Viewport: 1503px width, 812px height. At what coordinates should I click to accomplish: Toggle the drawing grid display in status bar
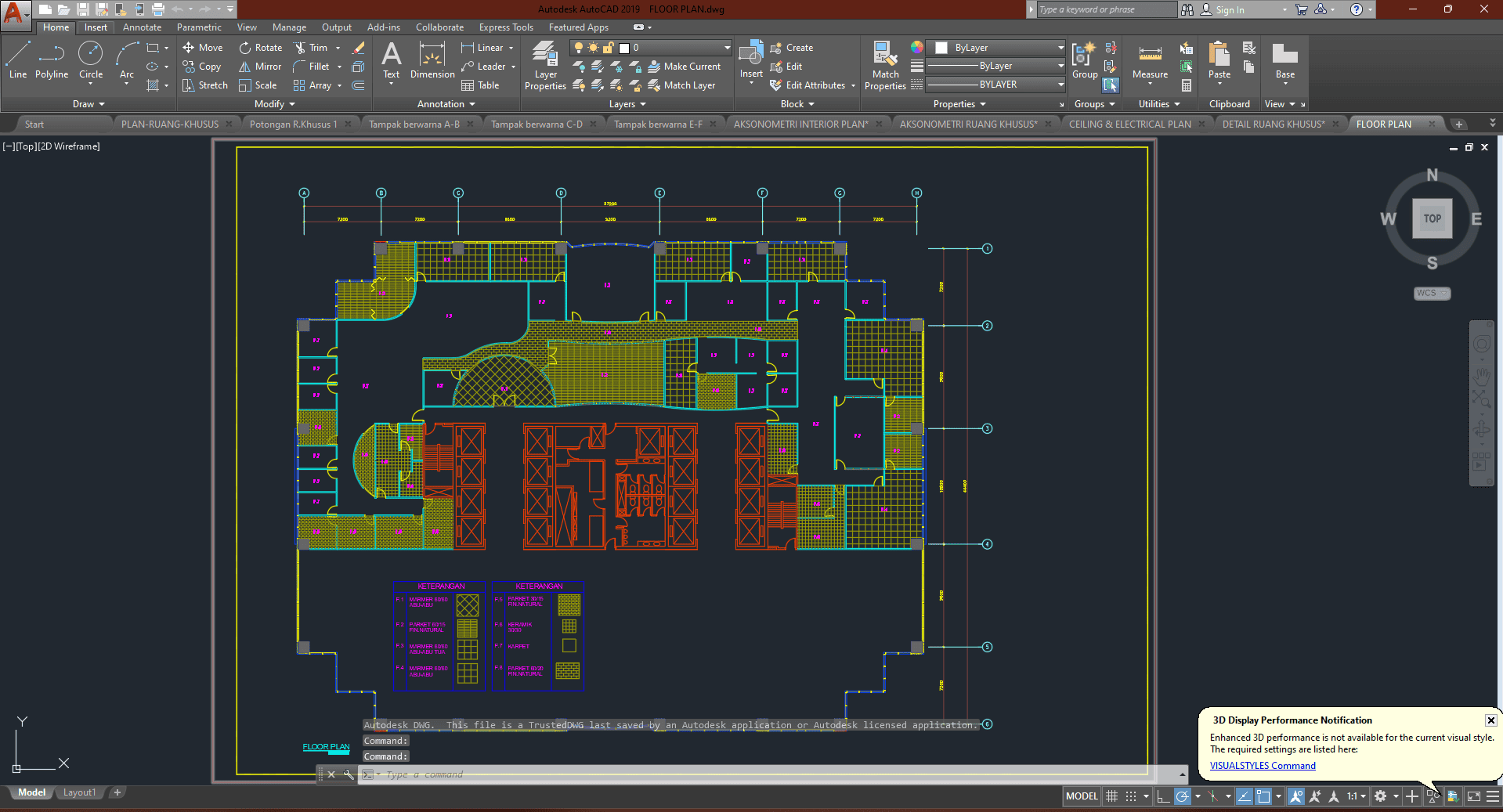pos(1111,796)
